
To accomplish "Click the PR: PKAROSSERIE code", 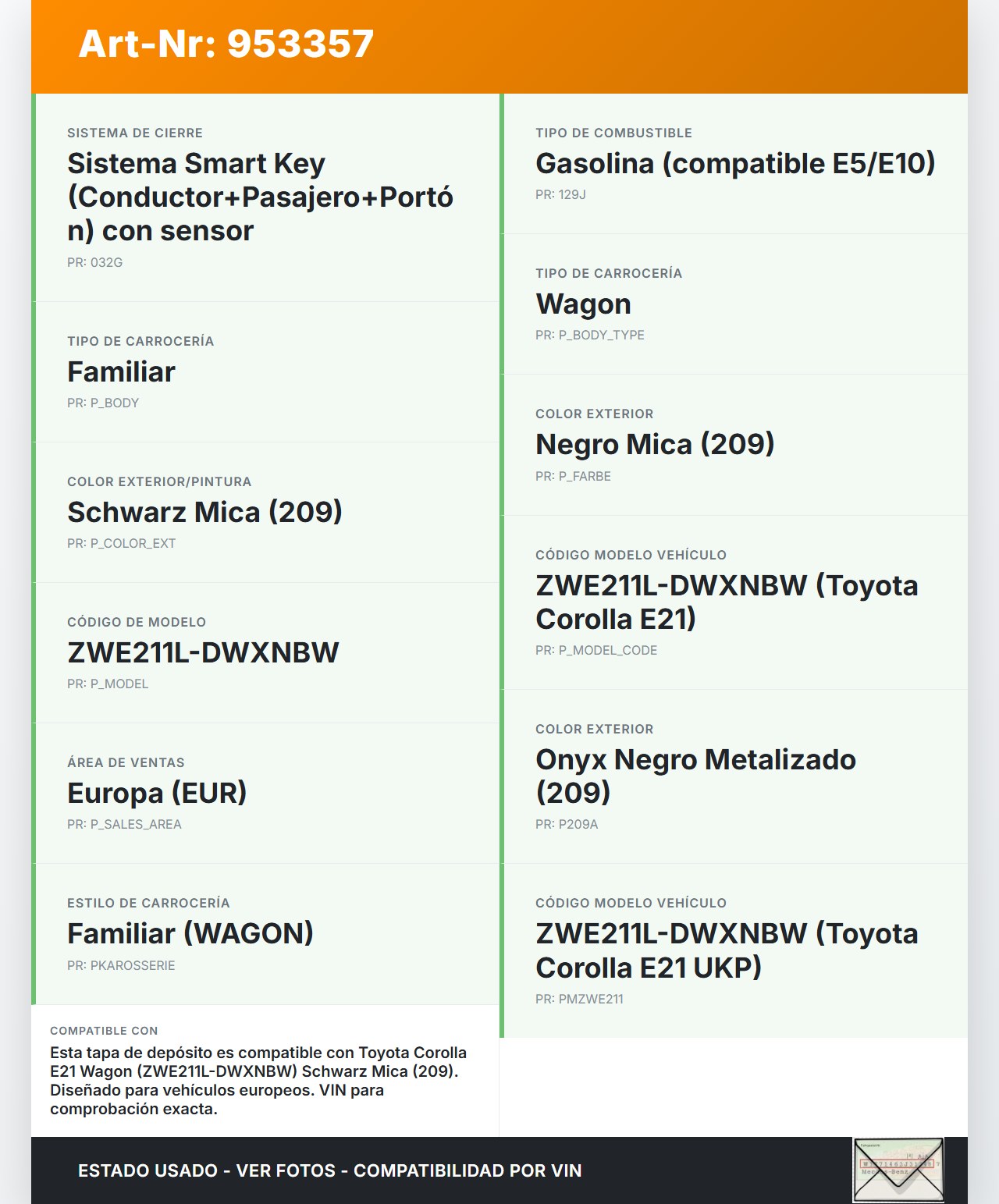I will tap(121, 966).
